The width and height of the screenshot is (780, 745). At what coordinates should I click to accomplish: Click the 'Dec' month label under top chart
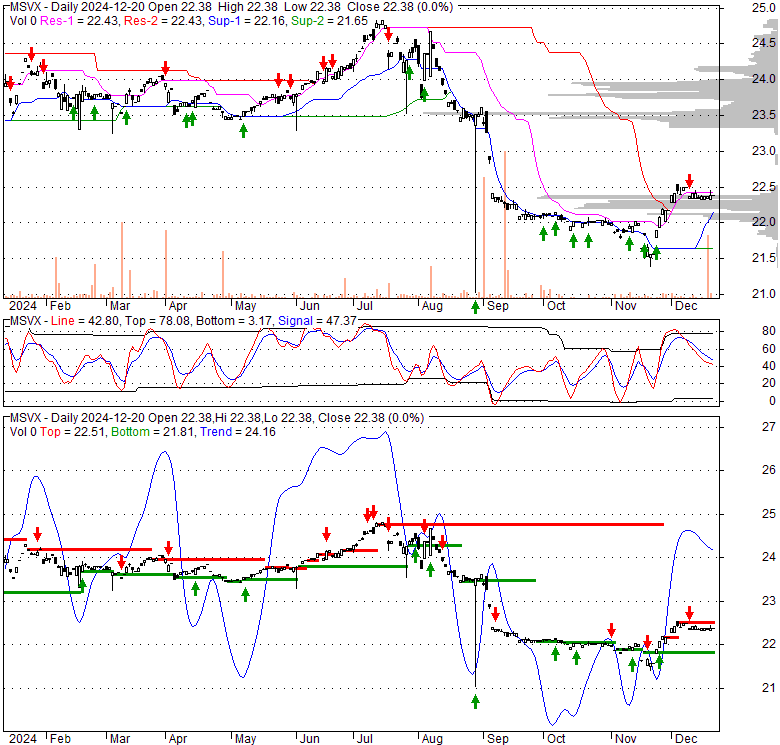tap(685, 306)
